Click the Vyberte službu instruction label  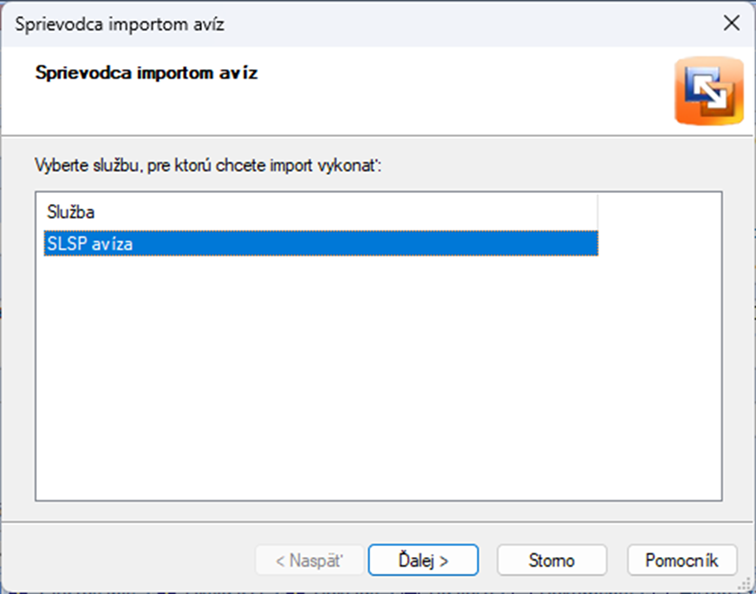pyautogui.click(x=208, y=166)
